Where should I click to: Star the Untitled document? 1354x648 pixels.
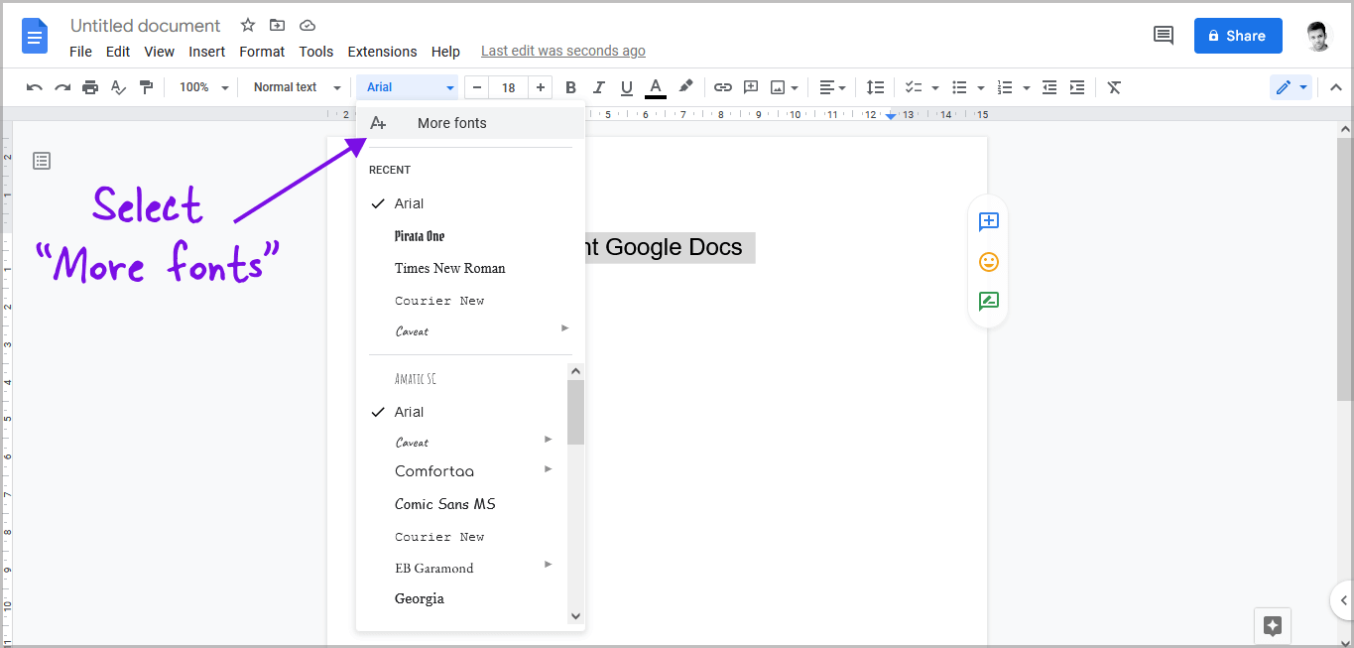(248, 25)
